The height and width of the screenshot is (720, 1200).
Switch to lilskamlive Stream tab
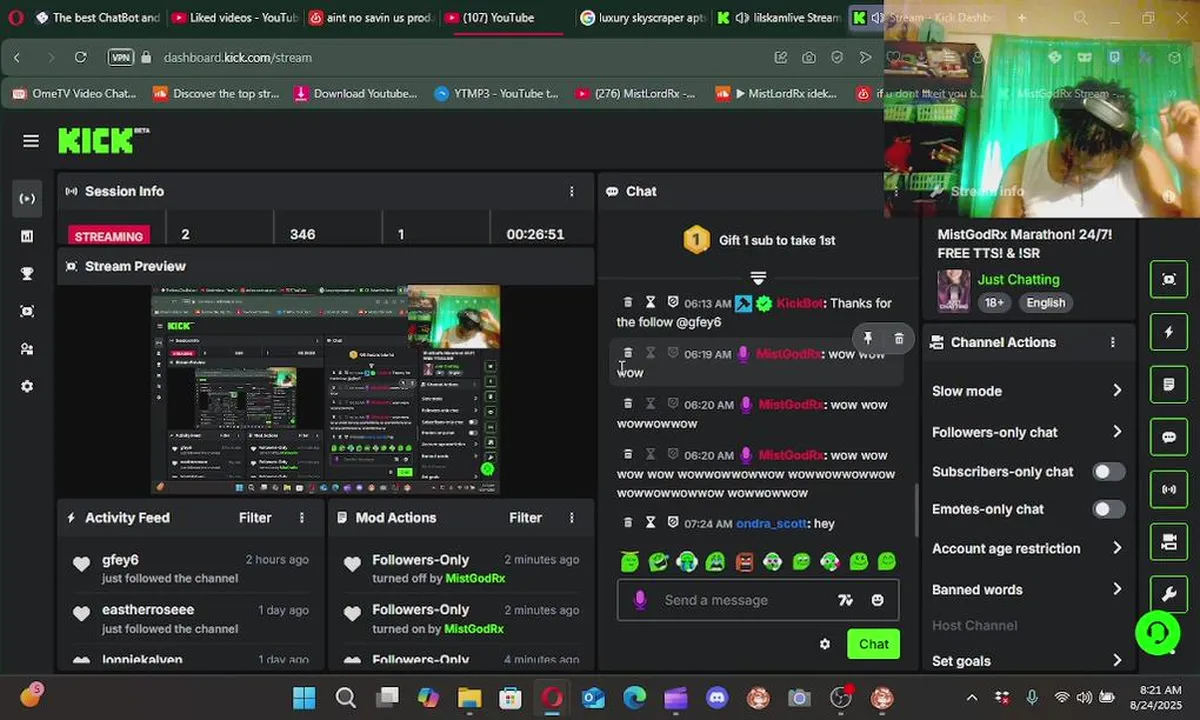point(777,18)
